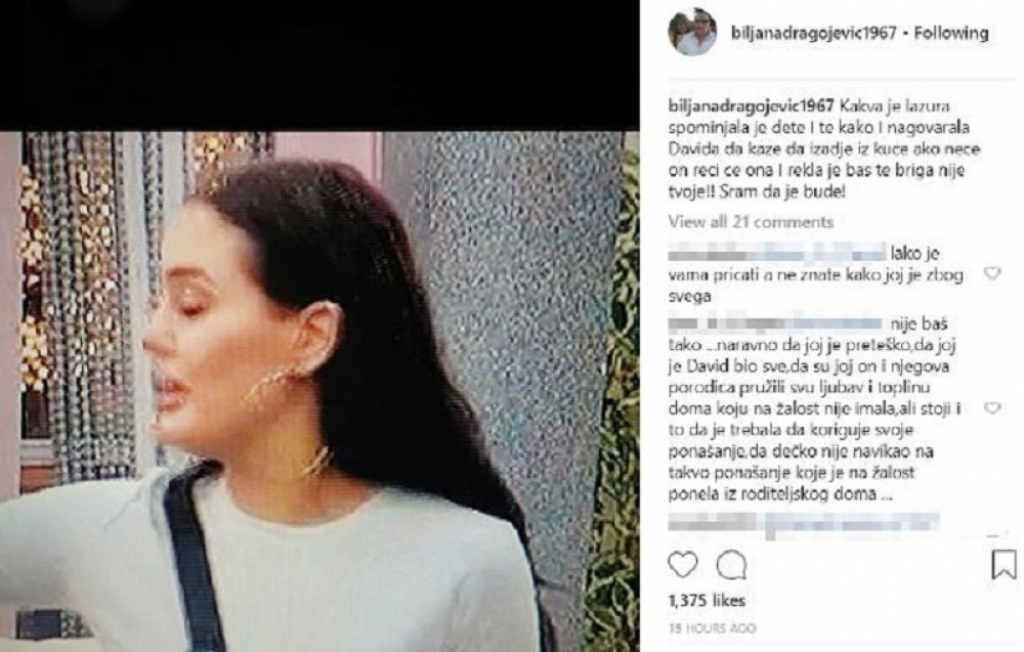Toggle the Following status button
The width and height of the screenshot is (1024, 652).
(951, 33)
